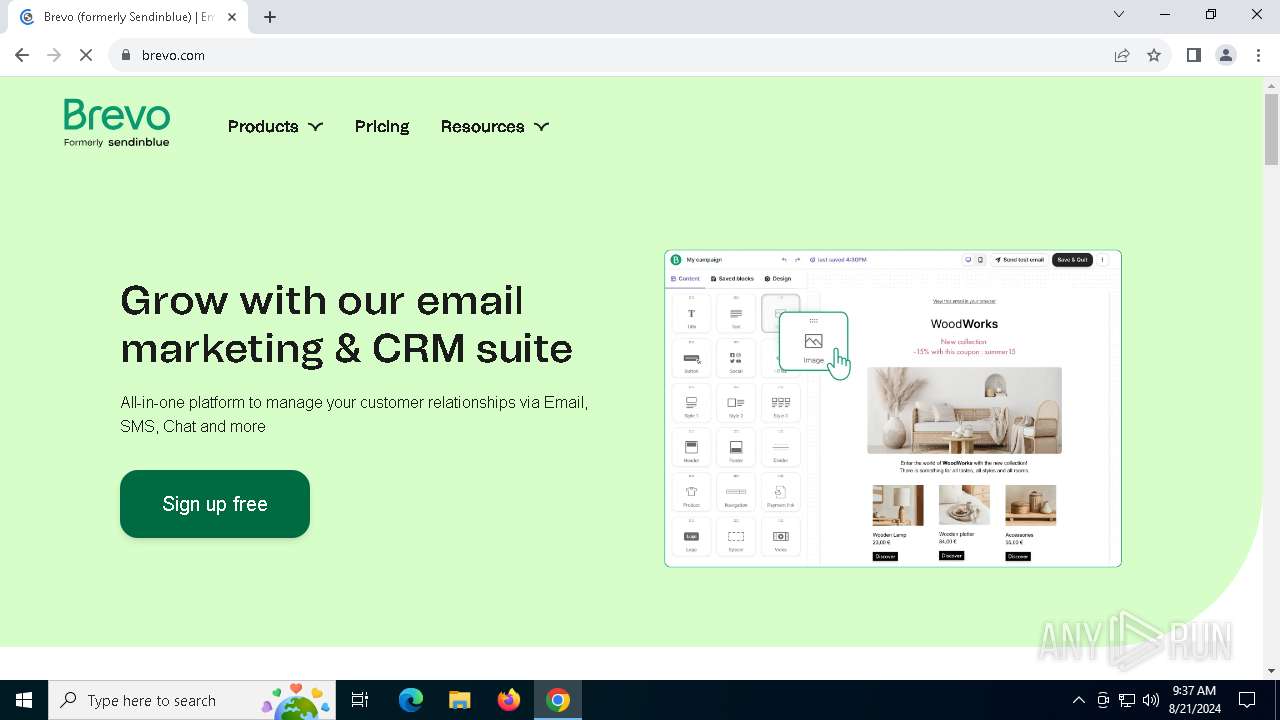Stop page loading with X button
The height and width of the screenshot is (720, 1280).
point(86,55)
